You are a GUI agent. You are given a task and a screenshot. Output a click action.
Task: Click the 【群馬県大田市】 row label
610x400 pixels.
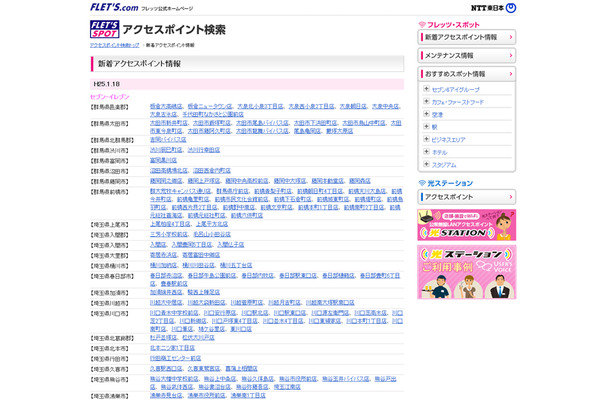(x=110, y=124)
